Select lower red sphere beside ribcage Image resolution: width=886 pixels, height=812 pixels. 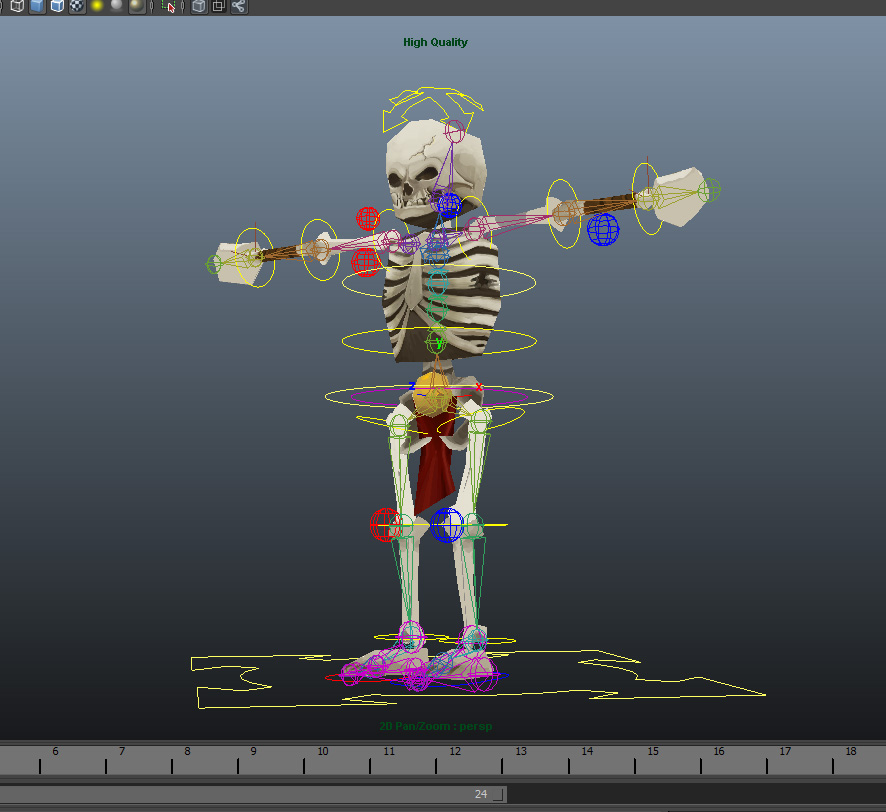pyautogui.click(x=366, y=262)
